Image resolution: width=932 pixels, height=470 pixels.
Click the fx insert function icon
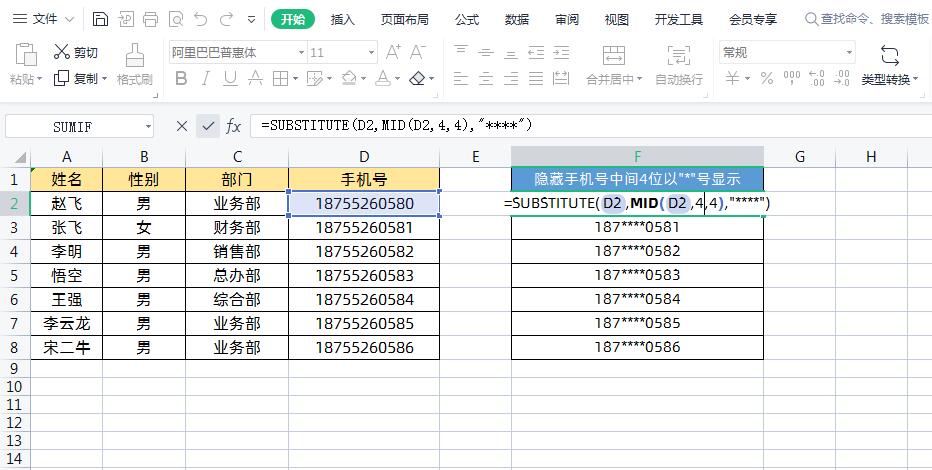(x=234, y=126)
